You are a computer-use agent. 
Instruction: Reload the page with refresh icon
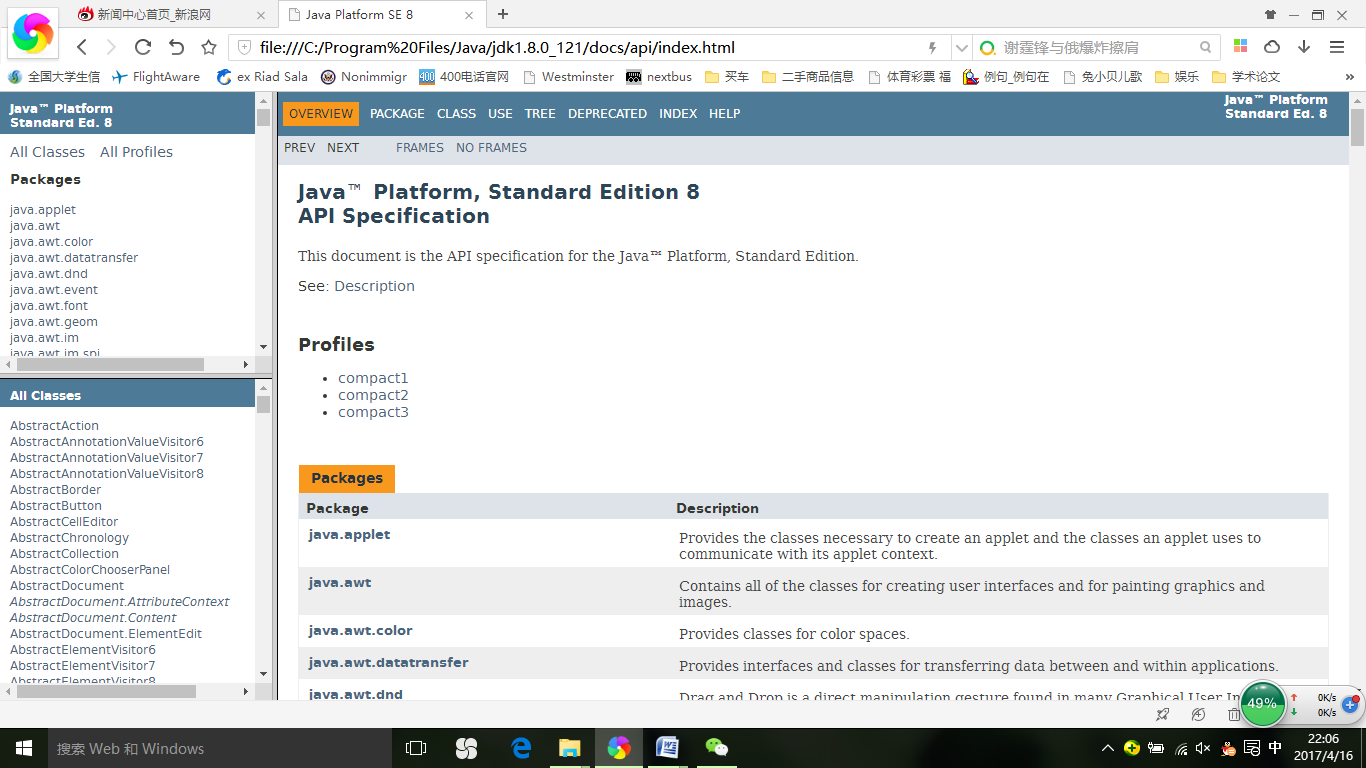pos(143,47)
